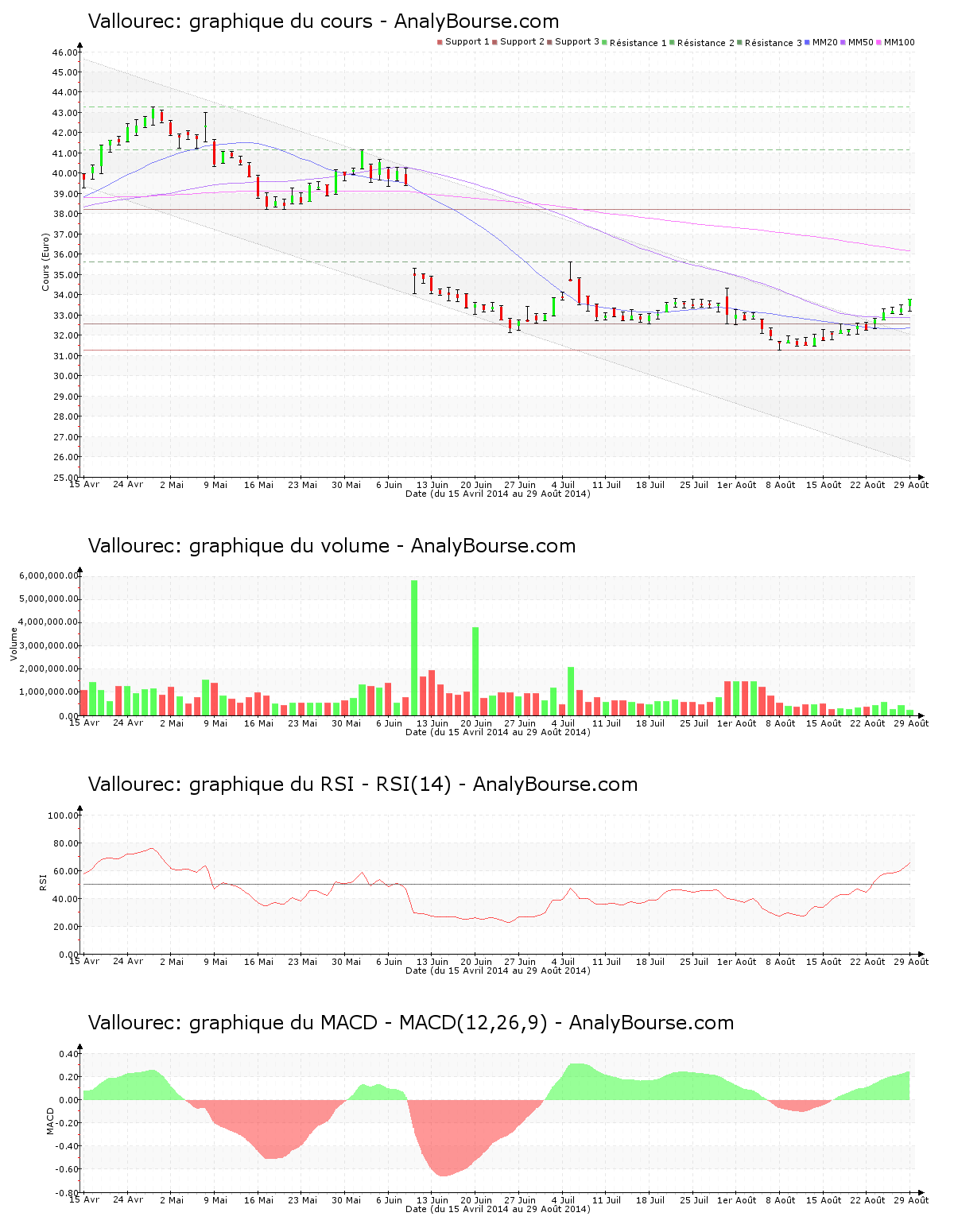This screenshot has height=1232, width=954.
Task: Click the Date caption under price chart
Action: pyautogui.click(x=498, y=494)
